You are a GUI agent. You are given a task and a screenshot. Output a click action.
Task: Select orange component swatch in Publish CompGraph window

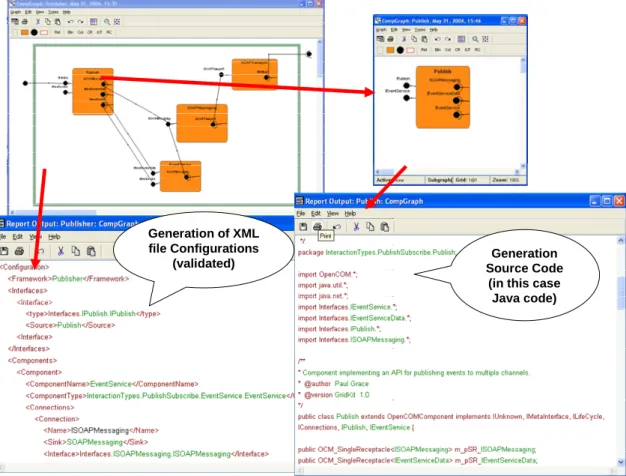click(390, 50)
